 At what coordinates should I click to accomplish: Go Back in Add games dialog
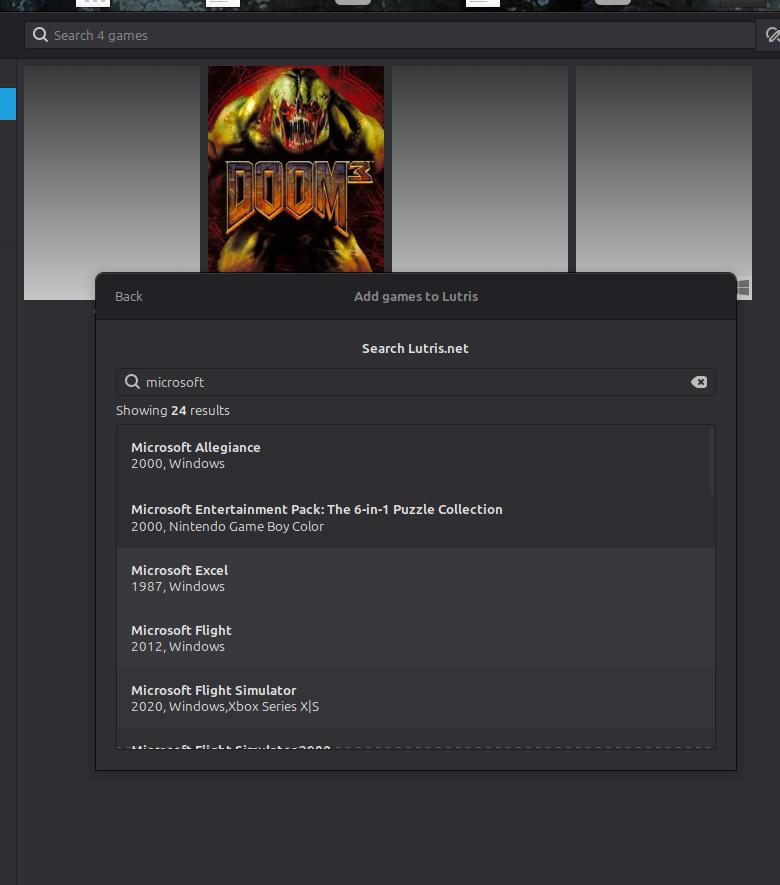[129, 296]
